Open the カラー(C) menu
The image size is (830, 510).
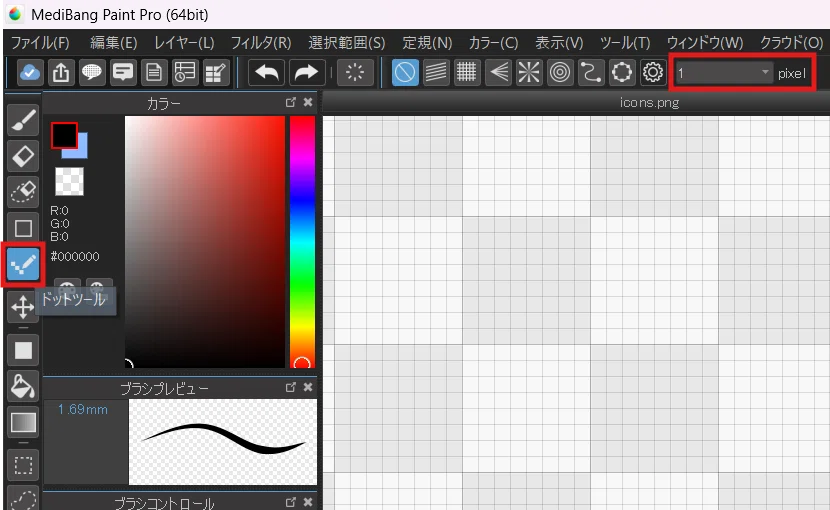coord(493,42)
